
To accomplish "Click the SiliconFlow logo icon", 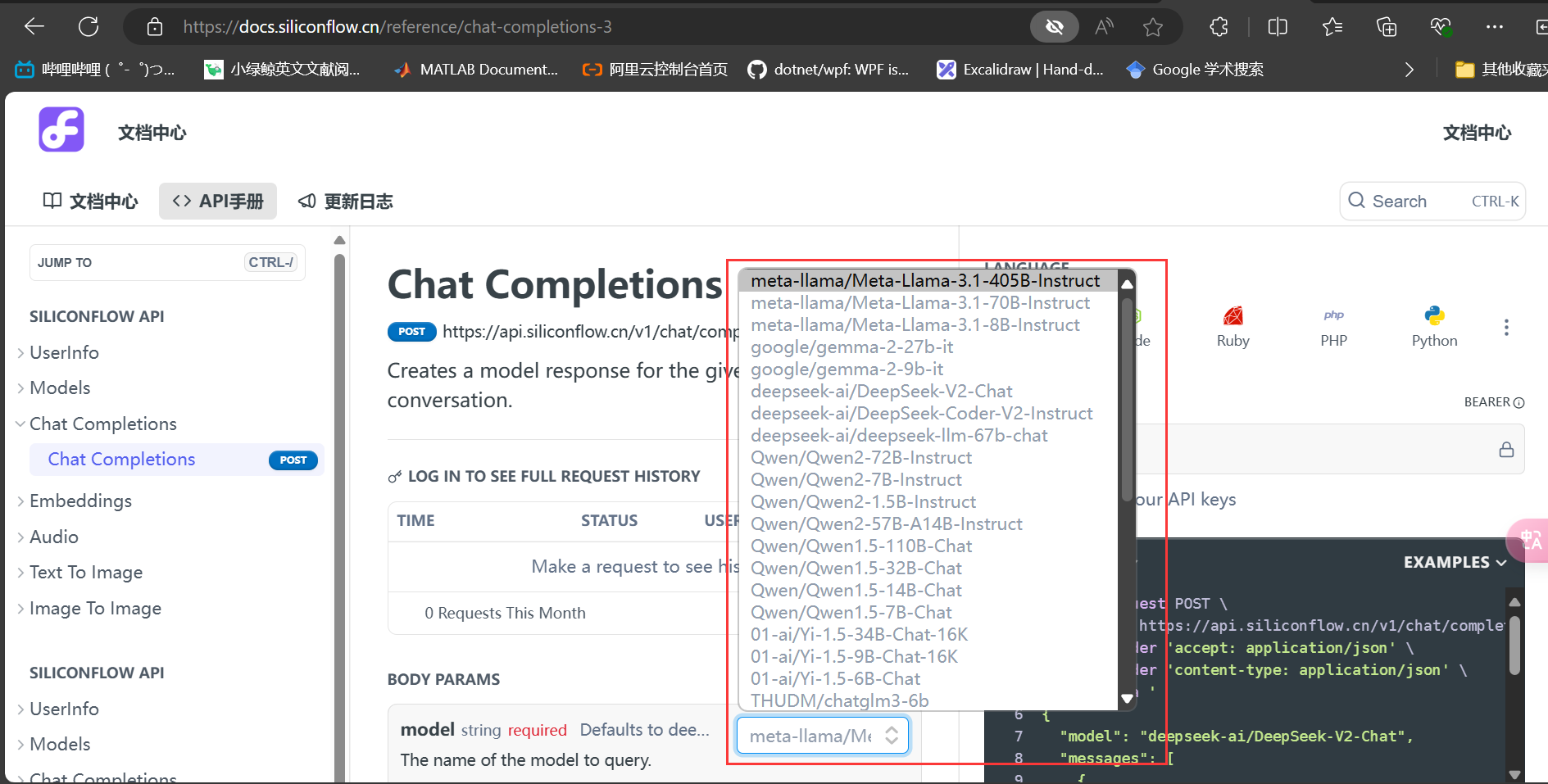I will (x=61, y=129).
